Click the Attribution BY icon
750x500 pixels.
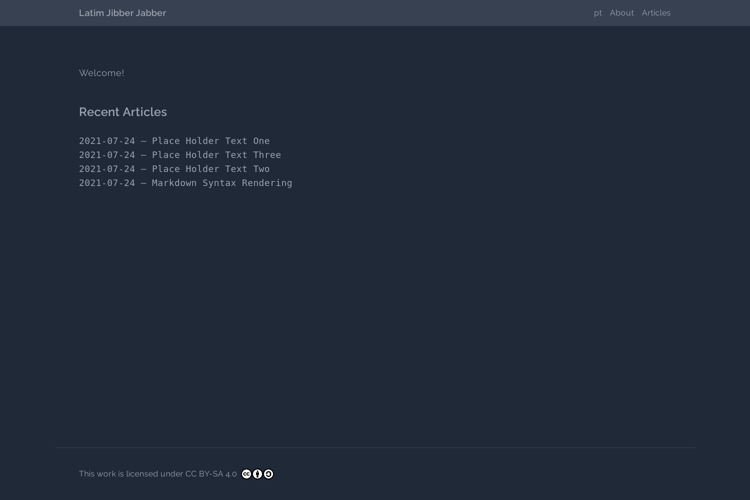pyautogui.click(x=257, y=474)
